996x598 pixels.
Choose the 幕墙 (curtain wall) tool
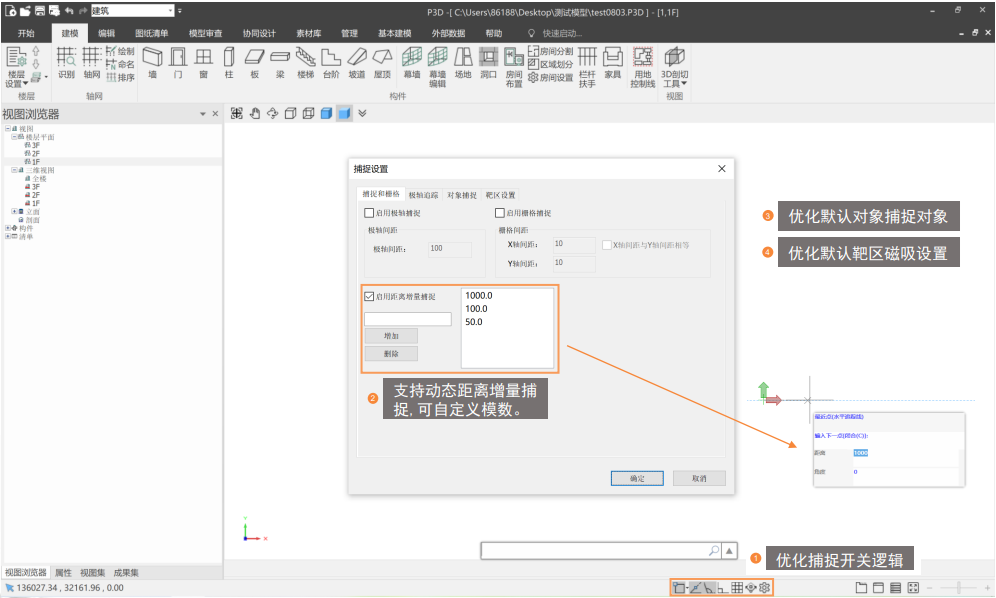[411, 61]
